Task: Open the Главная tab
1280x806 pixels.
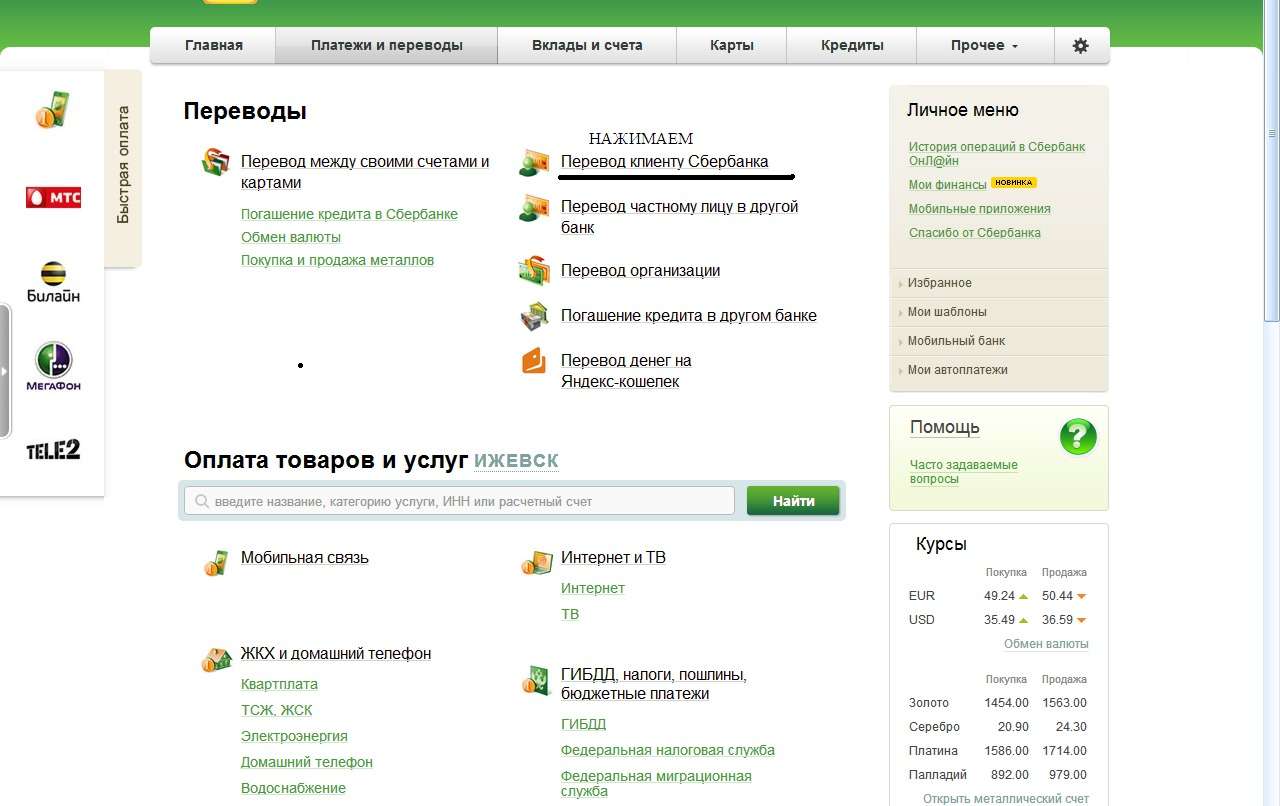Action: (213, 46)
